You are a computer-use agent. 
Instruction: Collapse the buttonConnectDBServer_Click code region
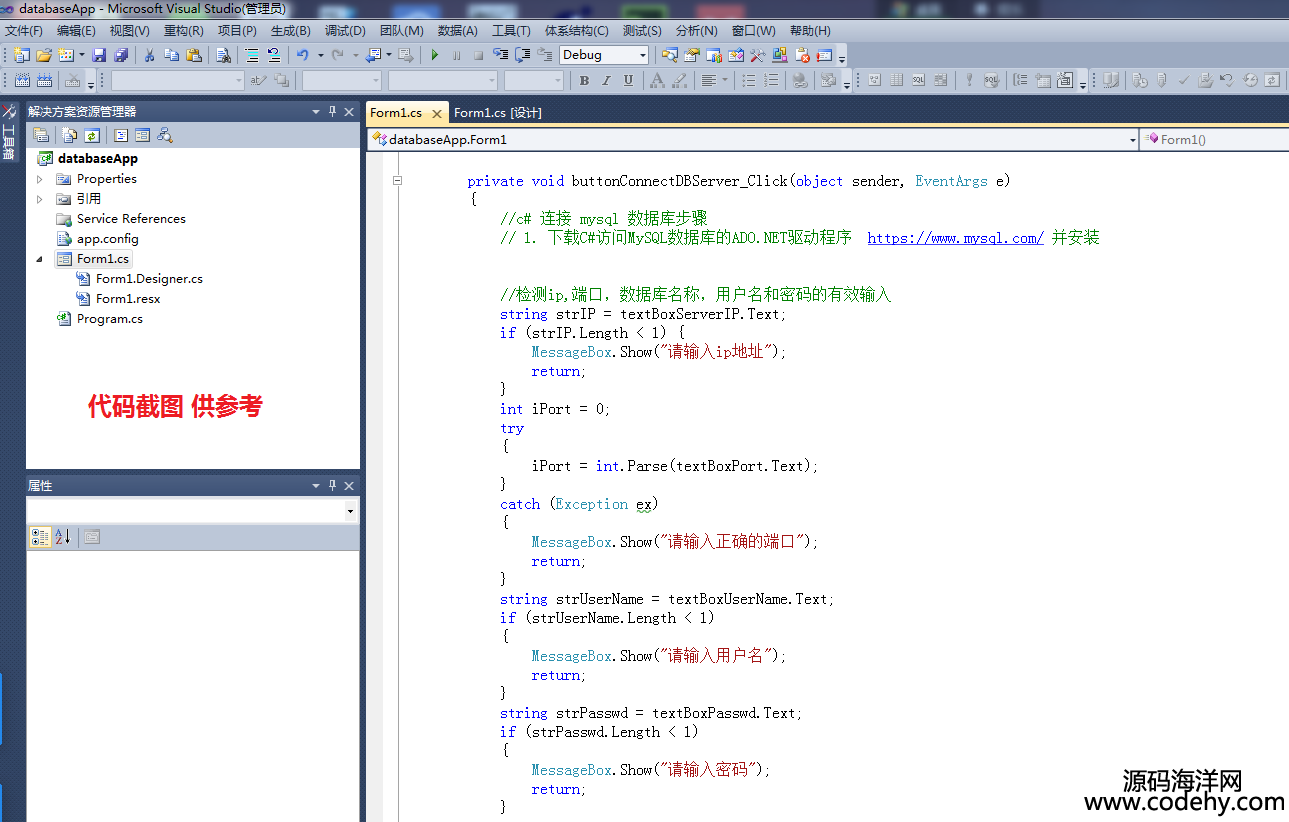[397, 181]
